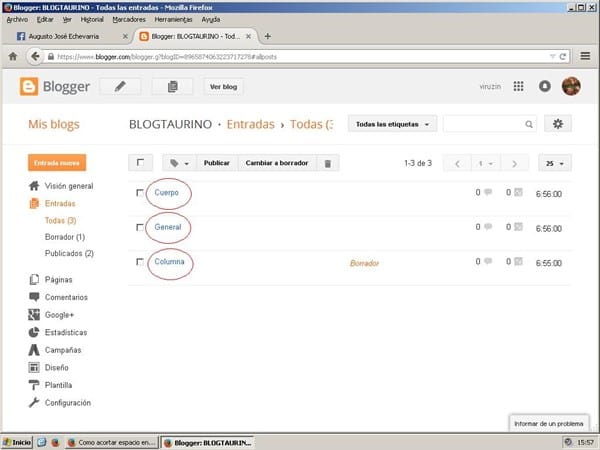600x450 pixels.
Task: Delete selected posts with trash icon
Action: tap(328, 163)
